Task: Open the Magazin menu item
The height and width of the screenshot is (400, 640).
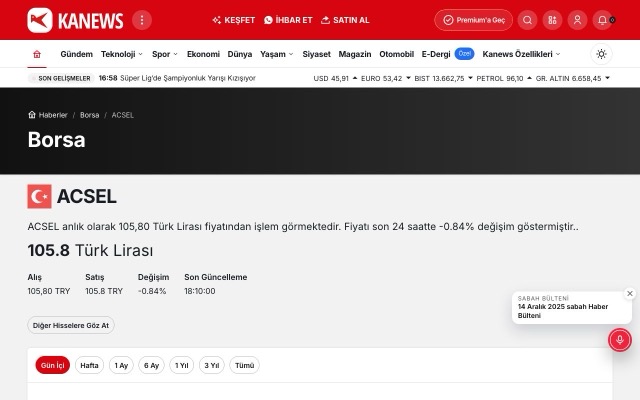Action: pos(355,54)
